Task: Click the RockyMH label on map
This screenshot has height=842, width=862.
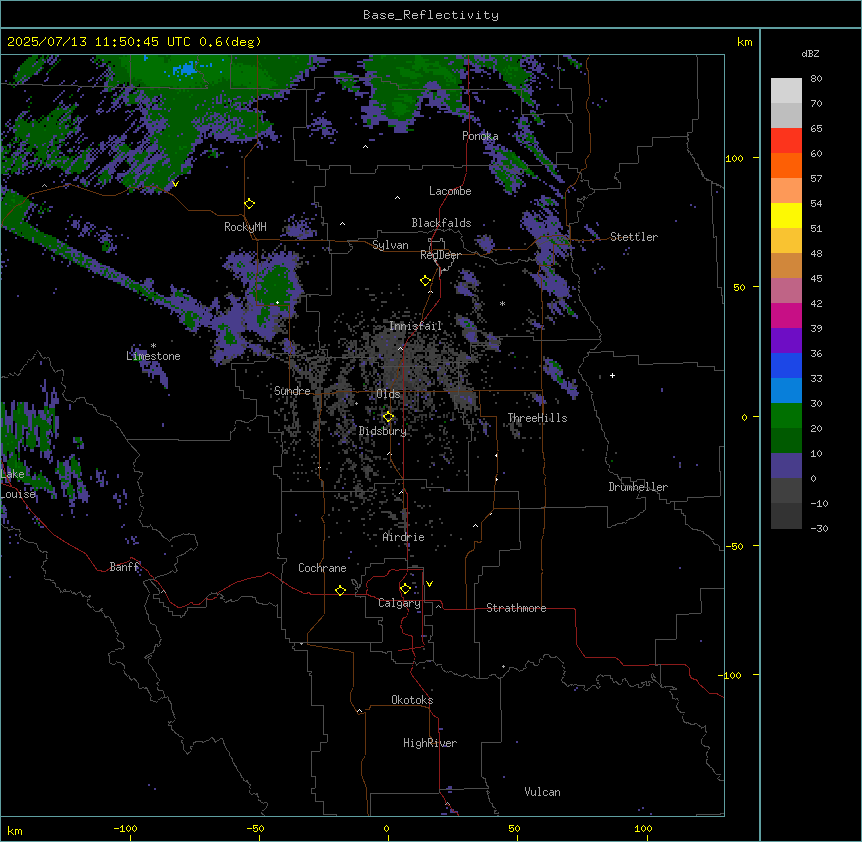Action: point(245,227)
